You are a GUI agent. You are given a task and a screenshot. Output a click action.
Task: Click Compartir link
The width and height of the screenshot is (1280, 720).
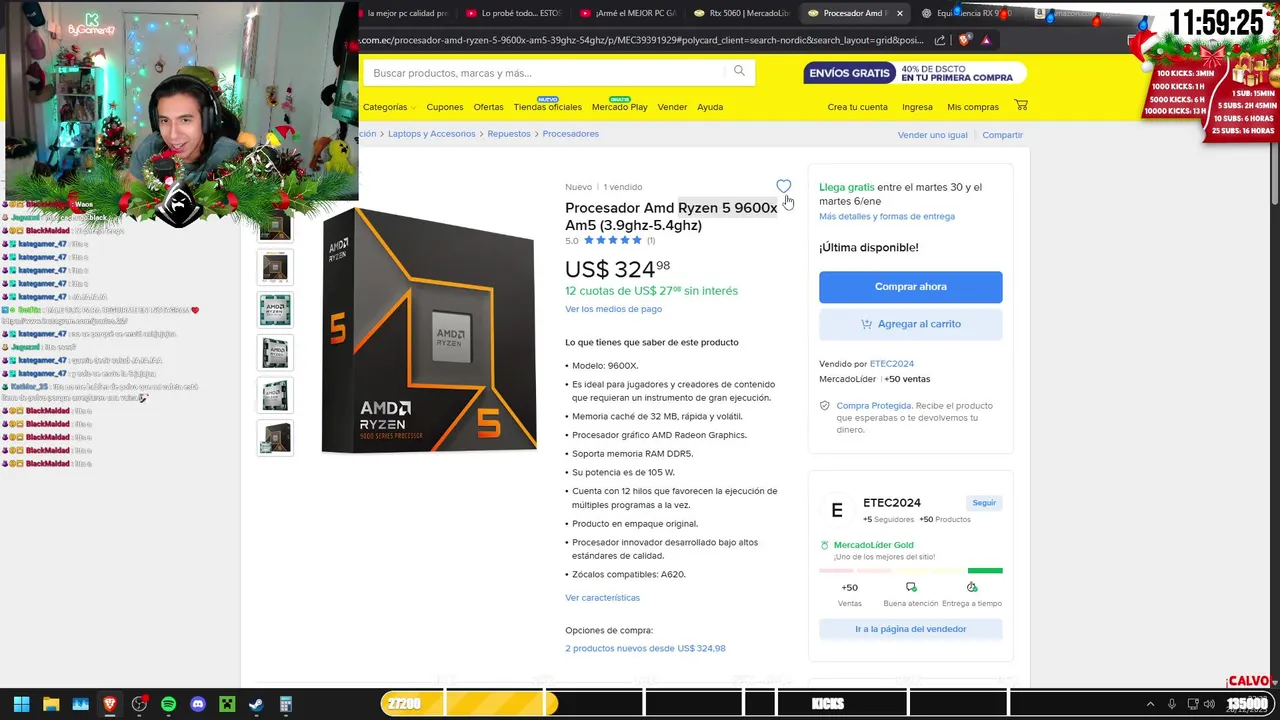click(x=1002, y=135)
